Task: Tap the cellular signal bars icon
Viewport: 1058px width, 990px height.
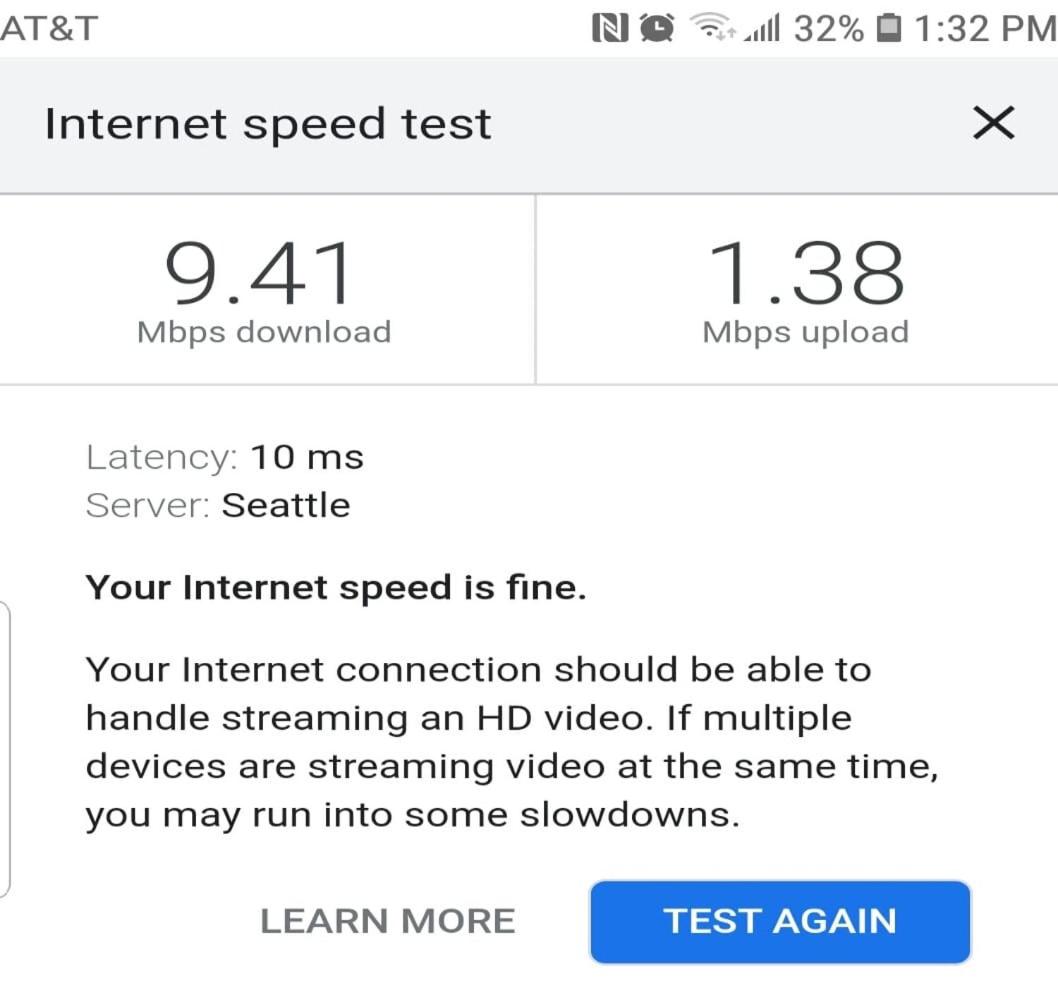Action: 764,30
